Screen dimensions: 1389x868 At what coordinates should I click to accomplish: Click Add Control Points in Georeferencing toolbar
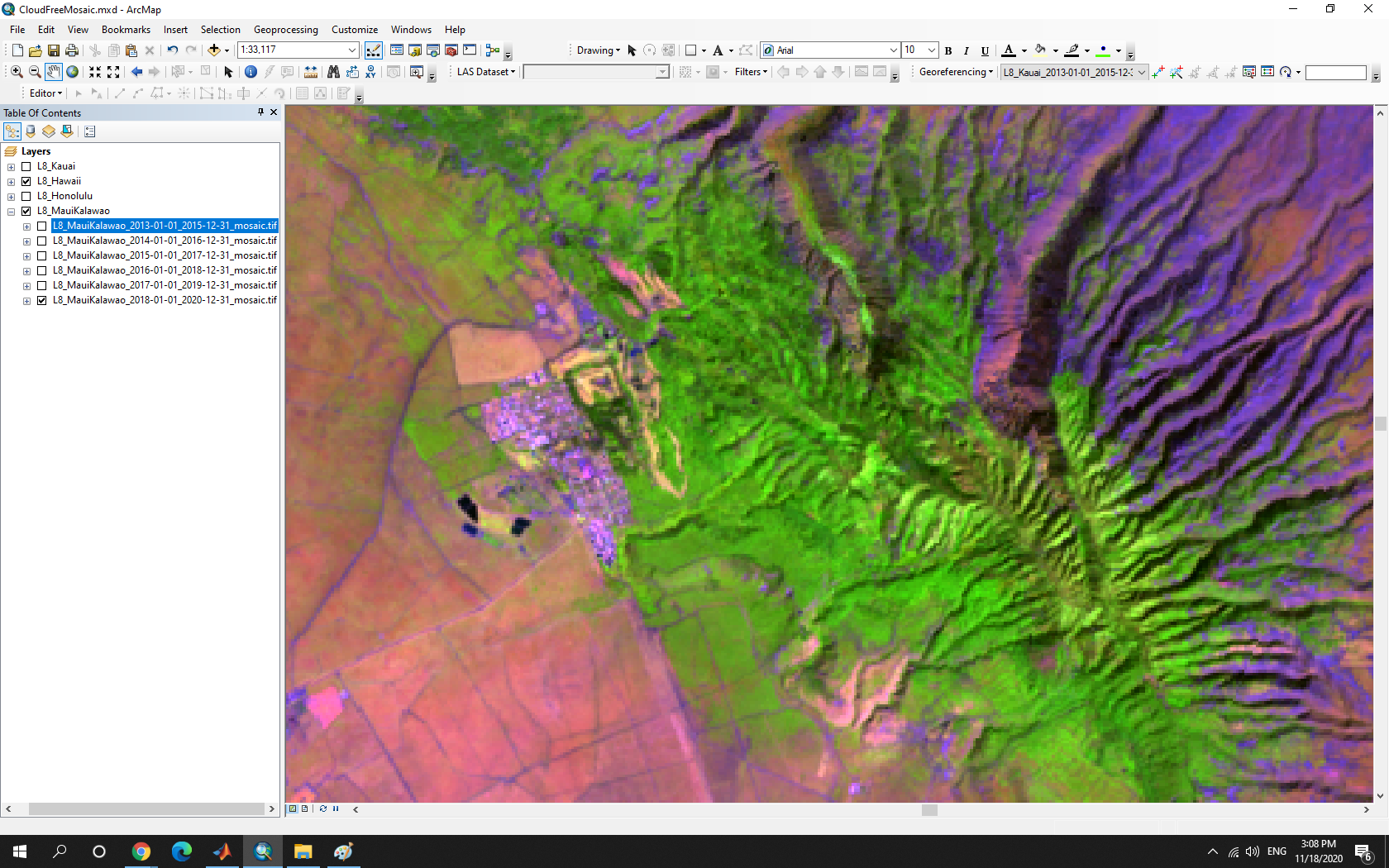pyautogui.click(x=1158, y=72)
